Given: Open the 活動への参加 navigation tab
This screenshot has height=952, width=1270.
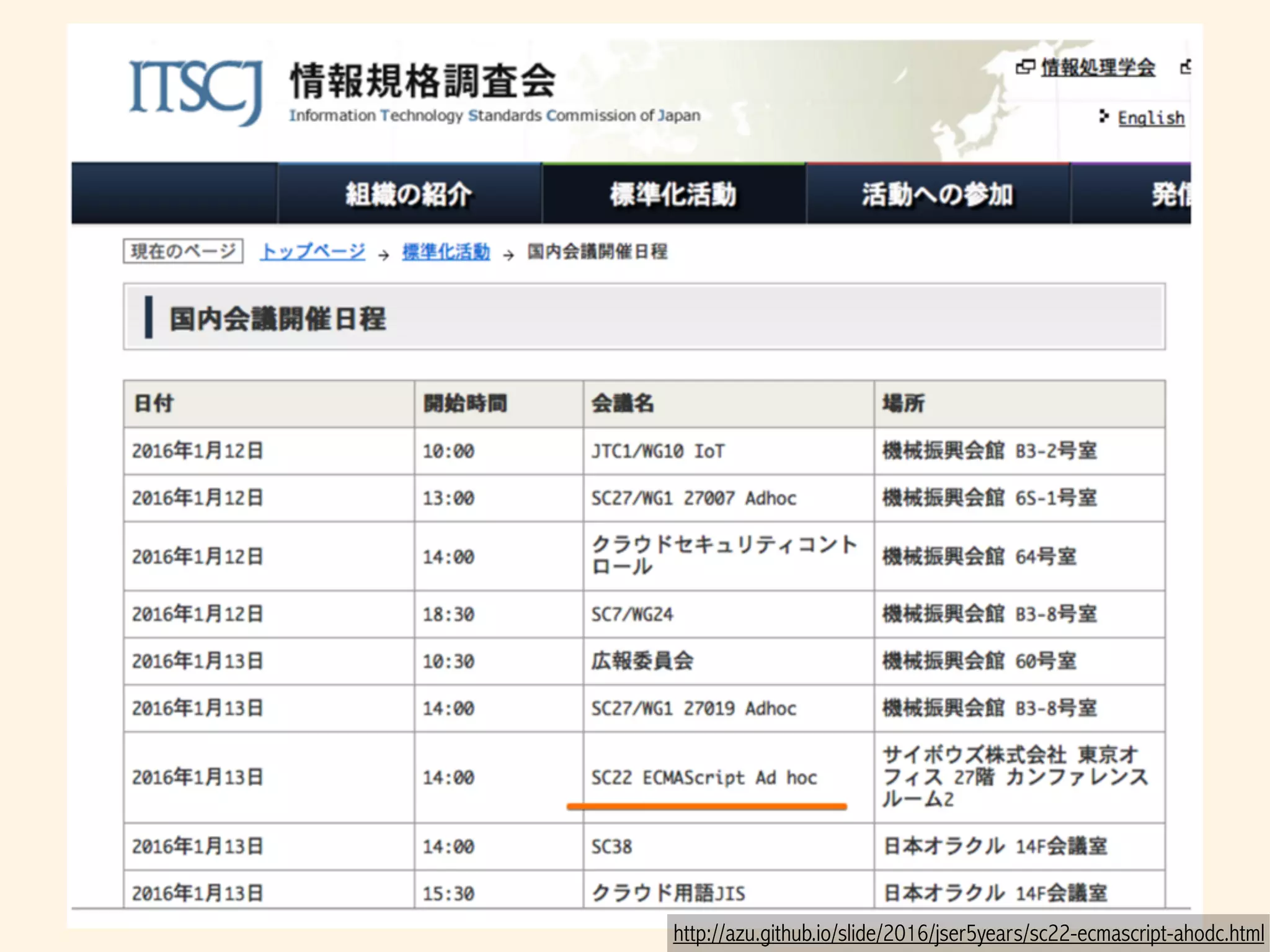Looking at the screenshot, I should pos(937,194).
